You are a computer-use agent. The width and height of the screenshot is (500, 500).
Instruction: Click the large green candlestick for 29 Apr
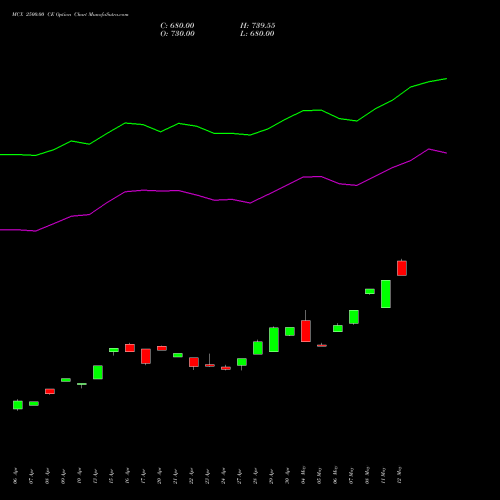pyautogui.click(x=274, y=339)
